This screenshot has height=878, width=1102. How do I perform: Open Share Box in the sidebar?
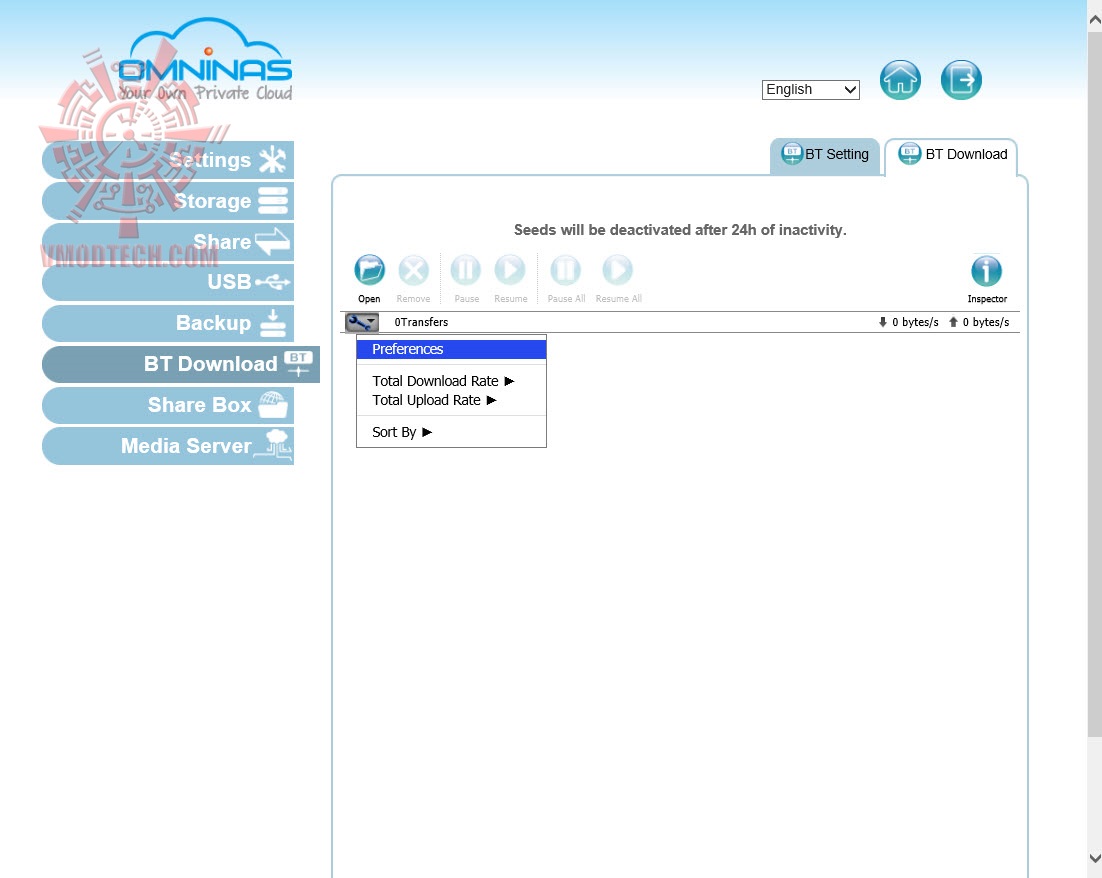pos(168,405)
